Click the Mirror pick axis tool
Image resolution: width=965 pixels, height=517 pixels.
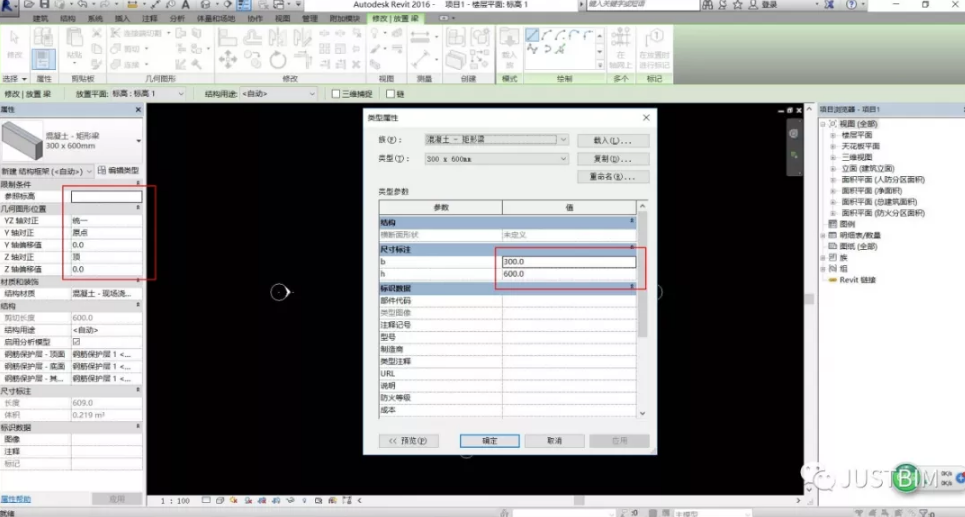278,38
